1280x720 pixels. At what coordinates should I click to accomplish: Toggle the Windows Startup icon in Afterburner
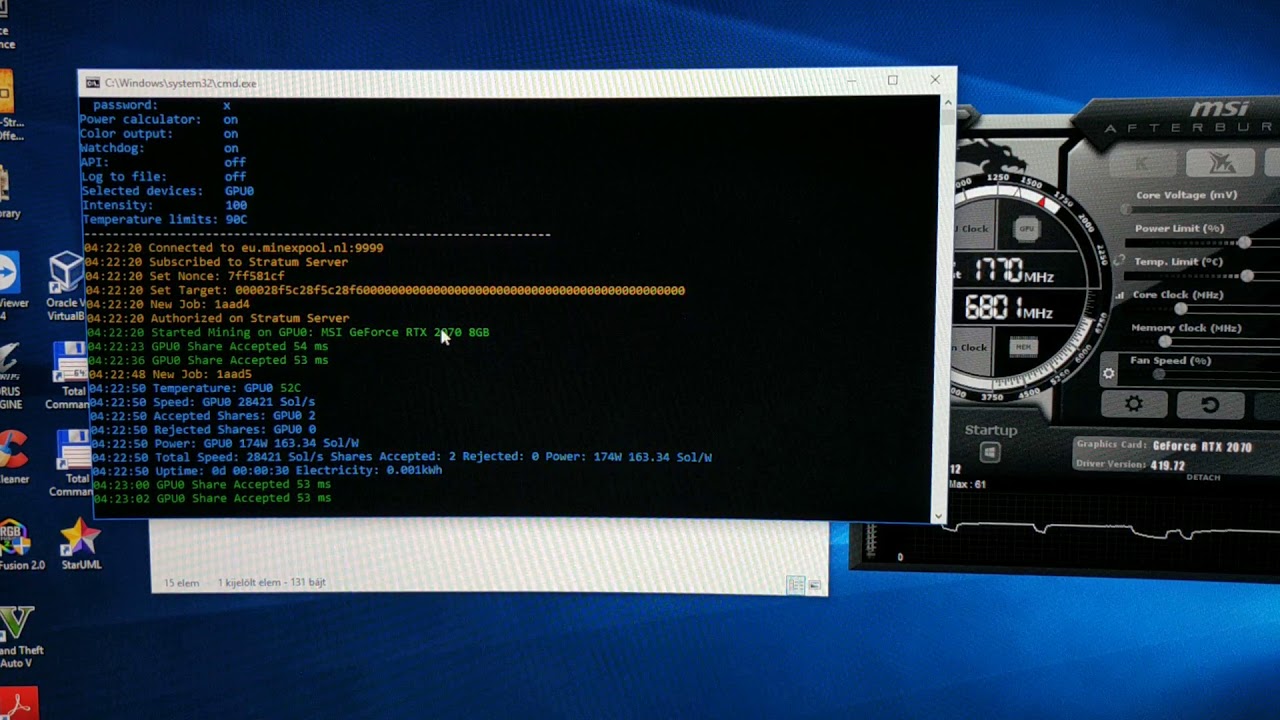[990, 453]
